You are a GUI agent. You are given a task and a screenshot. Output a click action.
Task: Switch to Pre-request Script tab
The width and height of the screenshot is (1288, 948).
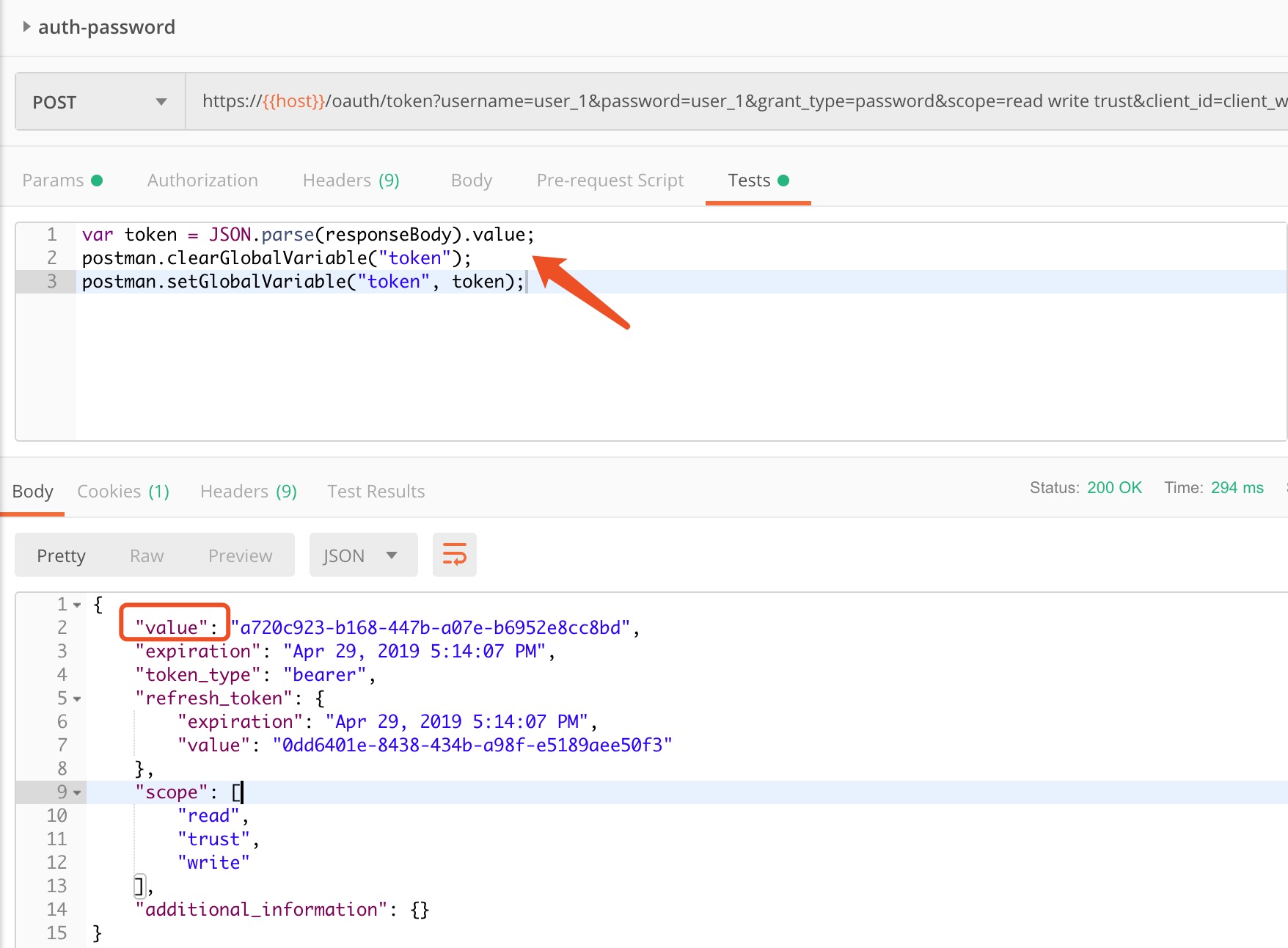pyautogui.click(x=610, y=181)
